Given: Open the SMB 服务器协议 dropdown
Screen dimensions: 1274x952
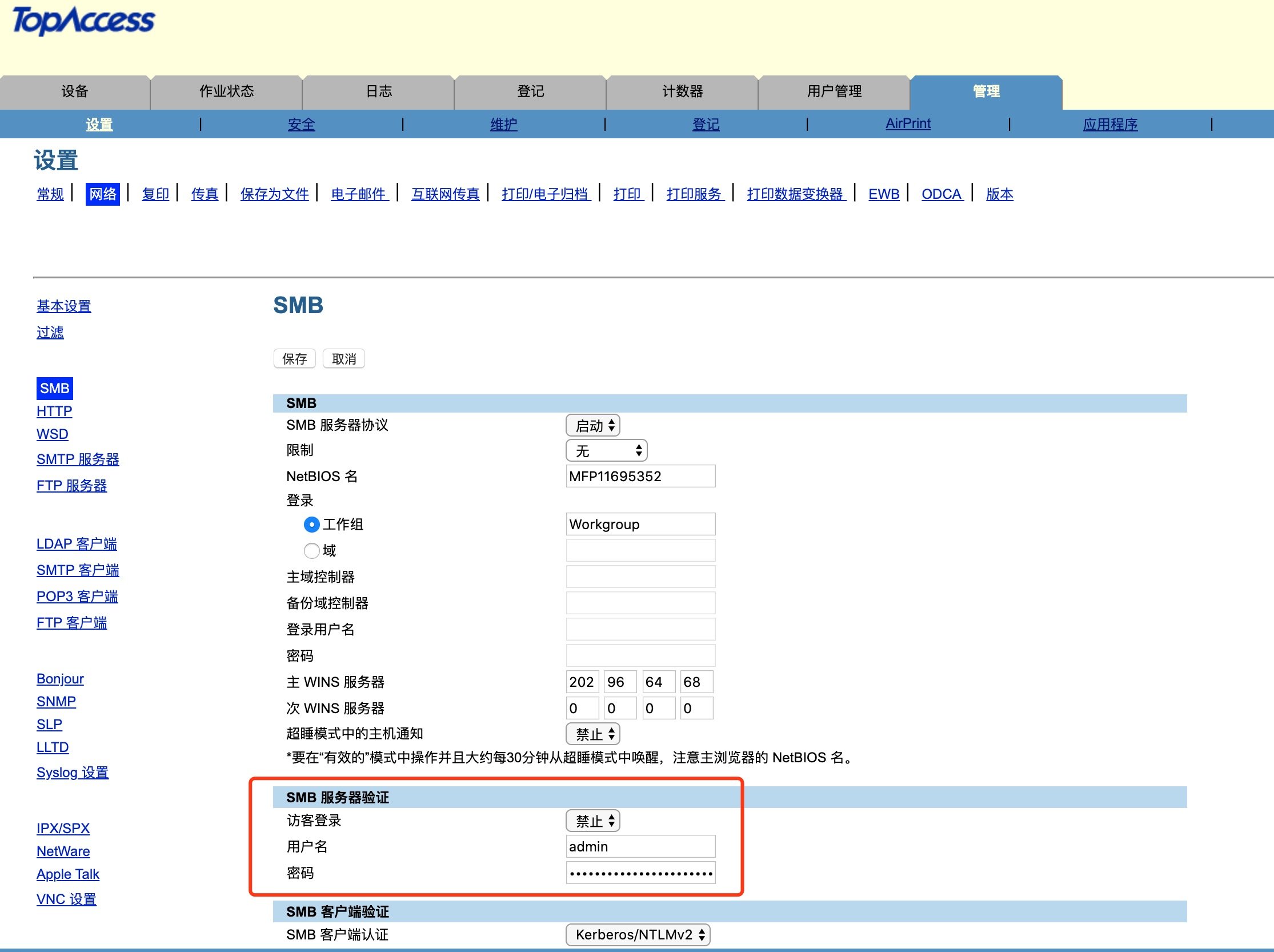Looking at the screenshot, I should [x=593, y=426].
